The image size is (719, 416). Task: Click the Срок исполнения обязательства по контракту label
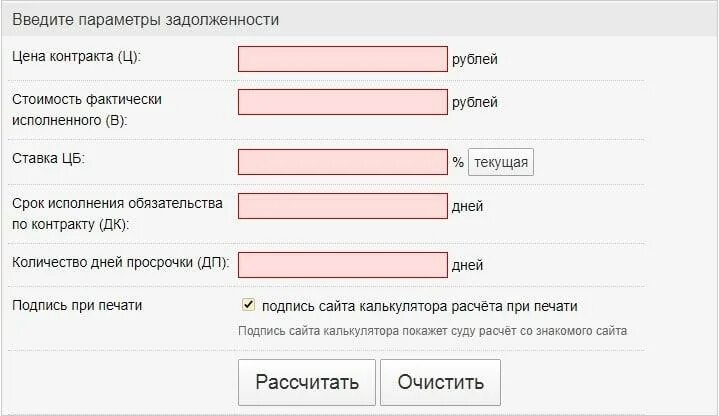point(117,214)
